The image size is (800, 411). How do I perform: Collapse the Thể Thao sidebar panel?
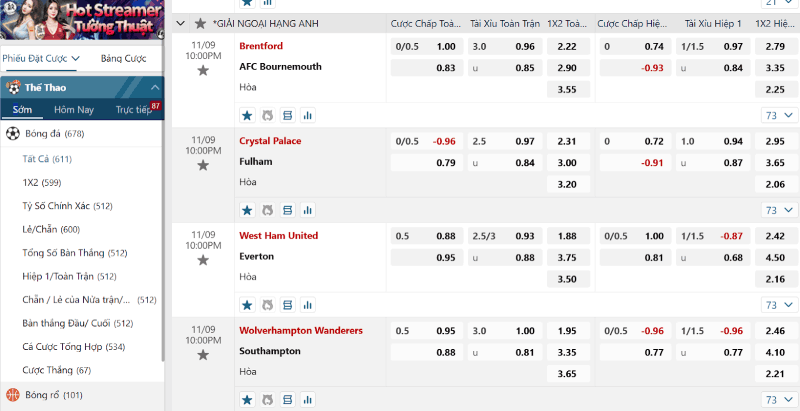155,88
